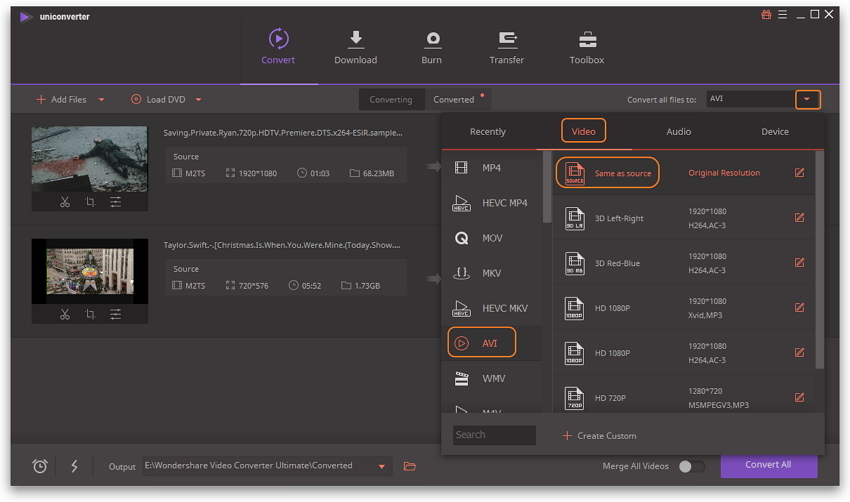Screen dimensions: 850x502
Task: Edit the 3D Red-Blue preset
Action: coord(799,263)
